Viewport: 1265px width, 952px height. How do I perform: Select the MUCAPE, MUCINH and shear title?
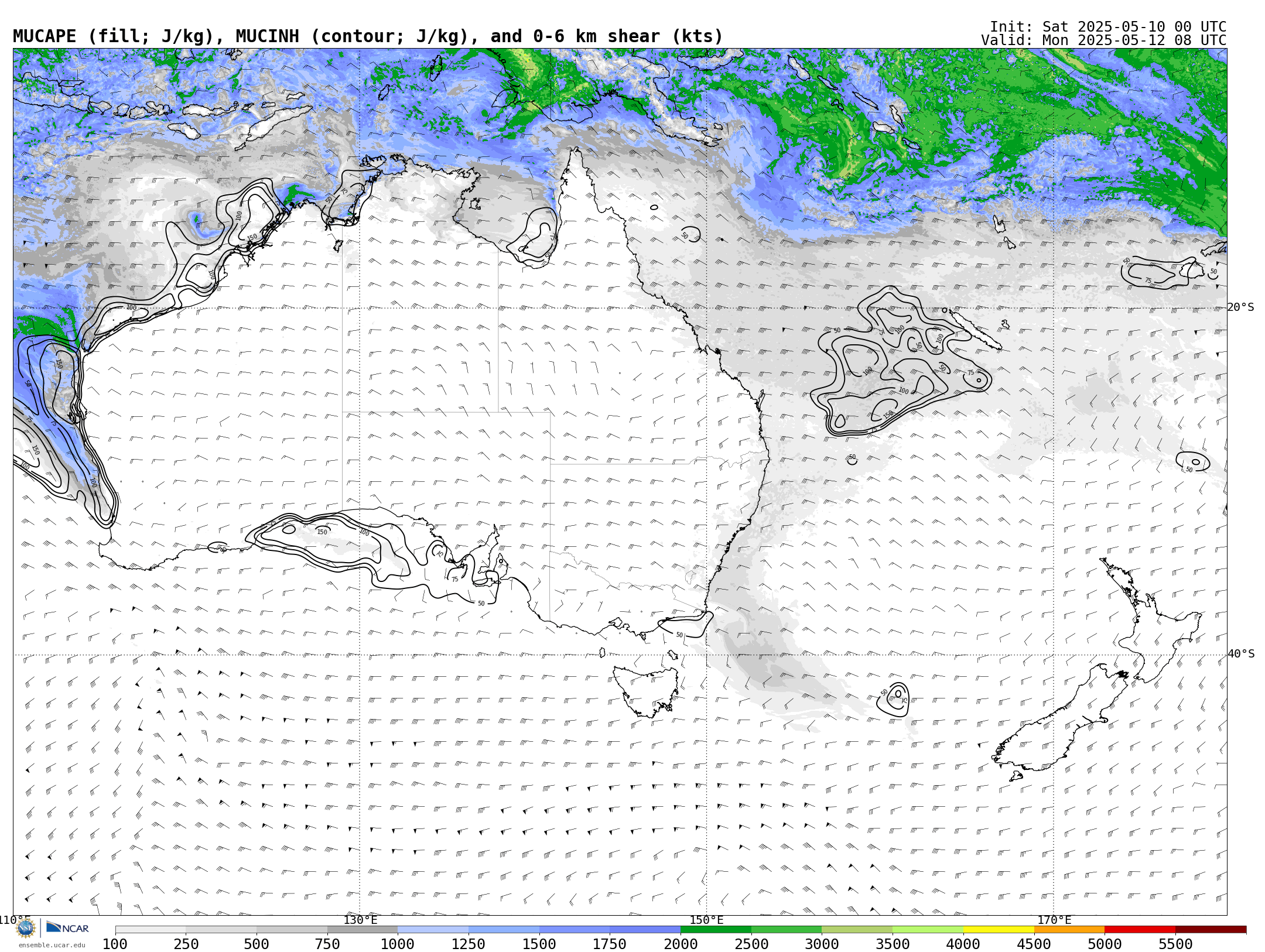point(368,36)
